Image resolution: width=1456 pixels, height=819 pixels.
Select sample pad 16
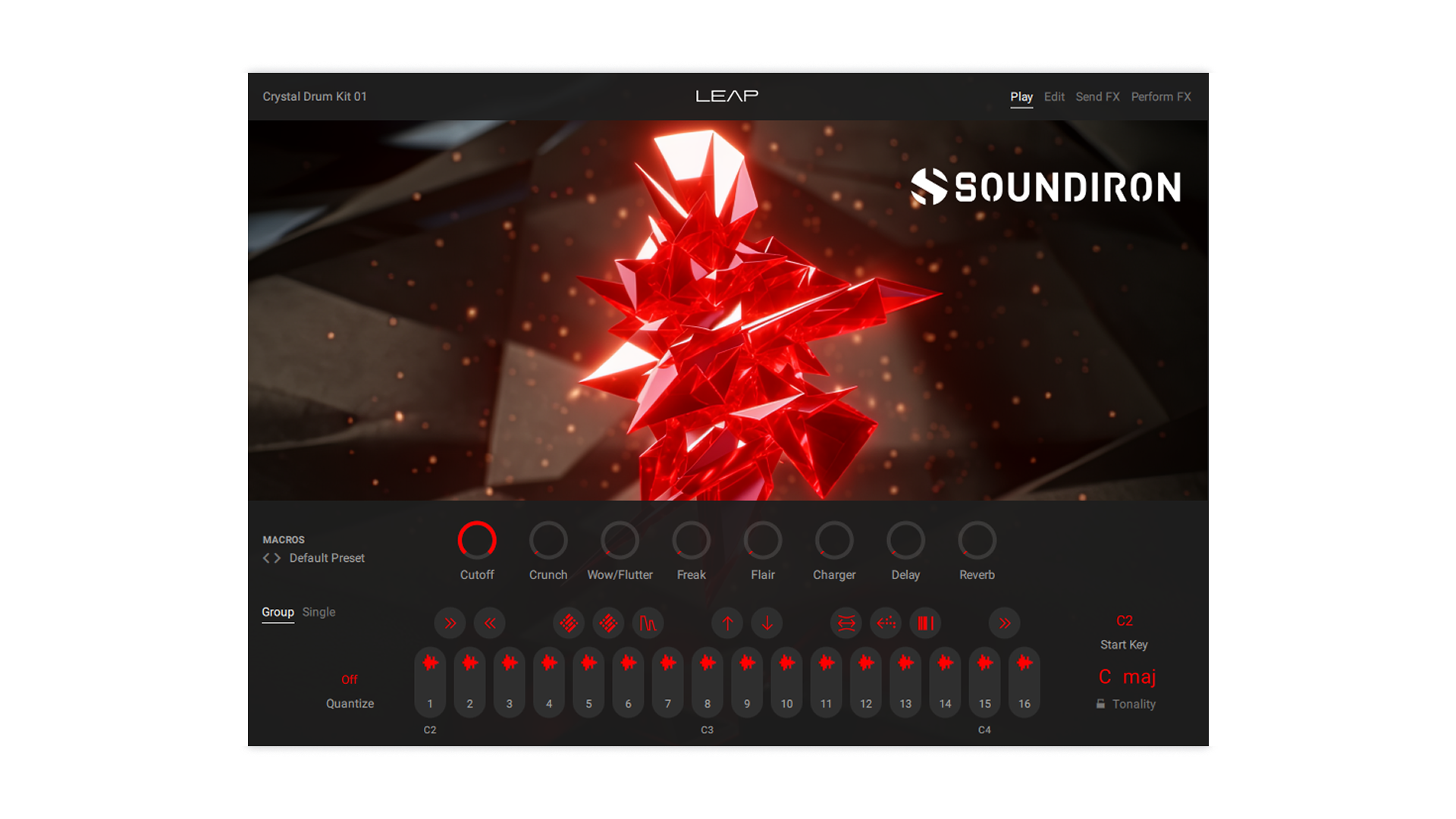click(1025, 682)
